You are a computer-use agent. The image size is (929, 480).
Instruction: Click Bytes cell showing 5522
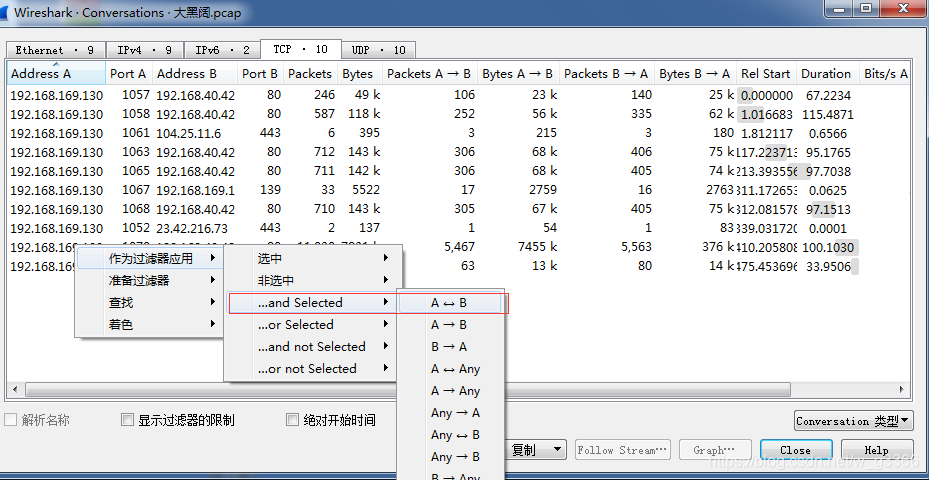pos(364,190)
